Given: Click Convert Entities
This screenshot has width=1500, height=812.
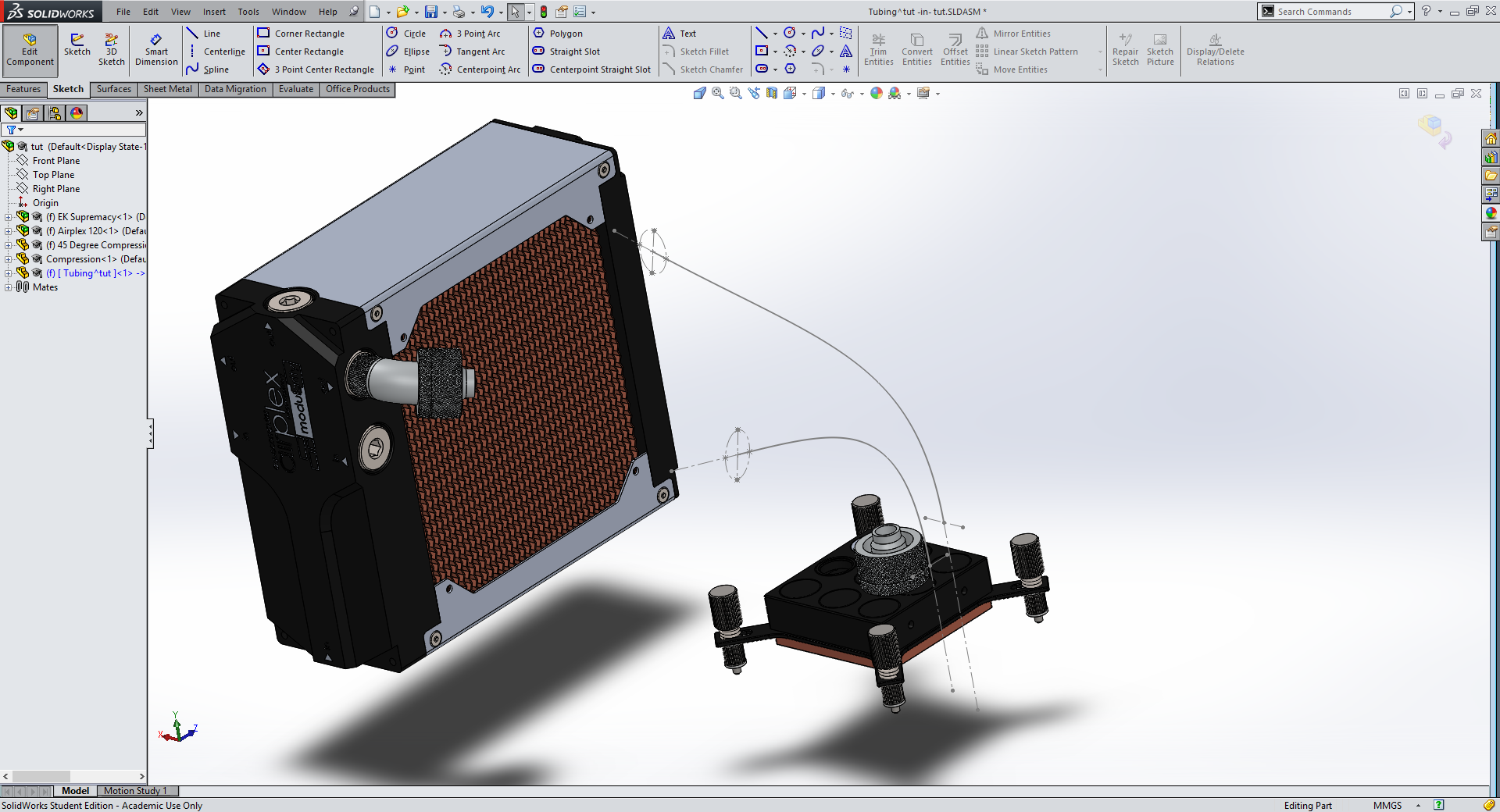Looking at the screenshot, I should tap(916, 50).
